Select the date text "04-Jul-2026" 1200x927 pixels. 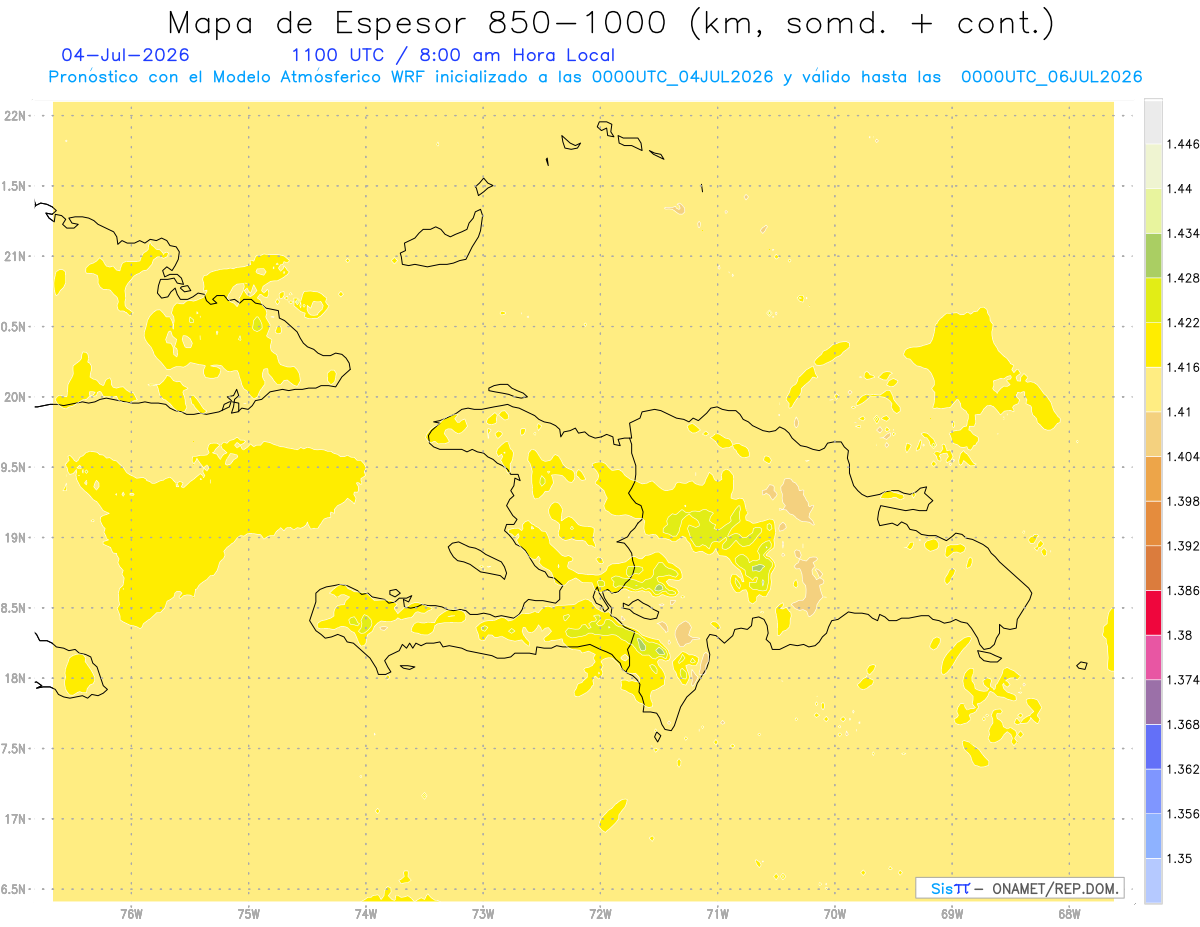(125, 55)
